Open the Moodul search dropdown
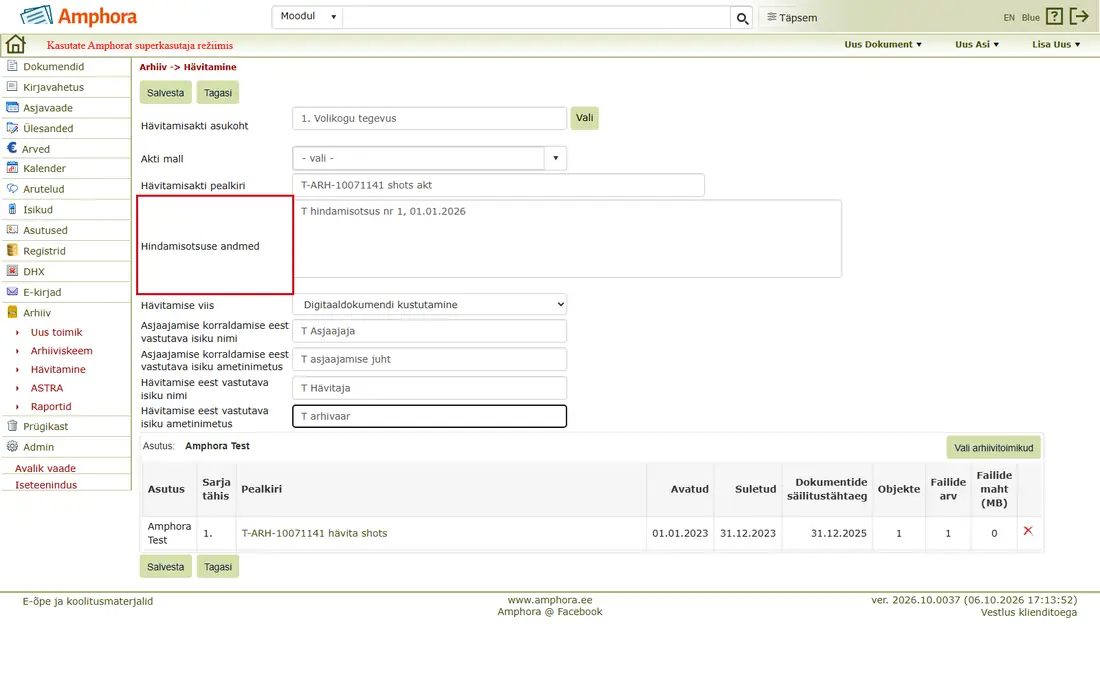The image size is (1100, 688). click(307, 17)
